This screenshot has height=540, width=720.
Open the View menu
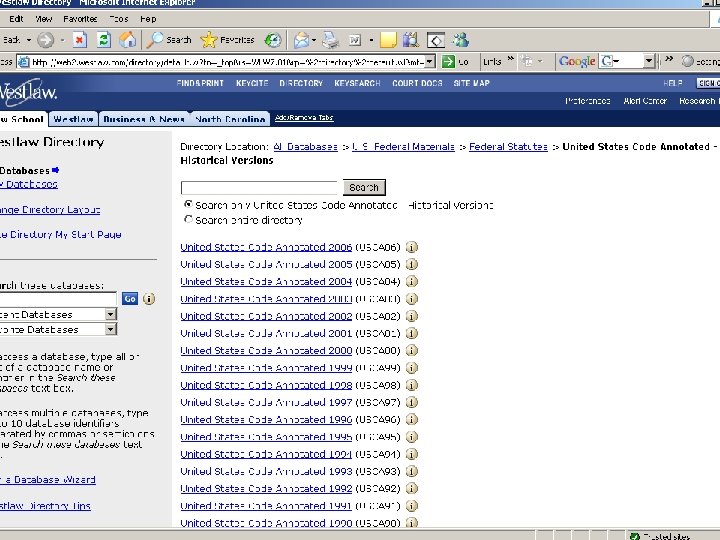pos(44,19)
